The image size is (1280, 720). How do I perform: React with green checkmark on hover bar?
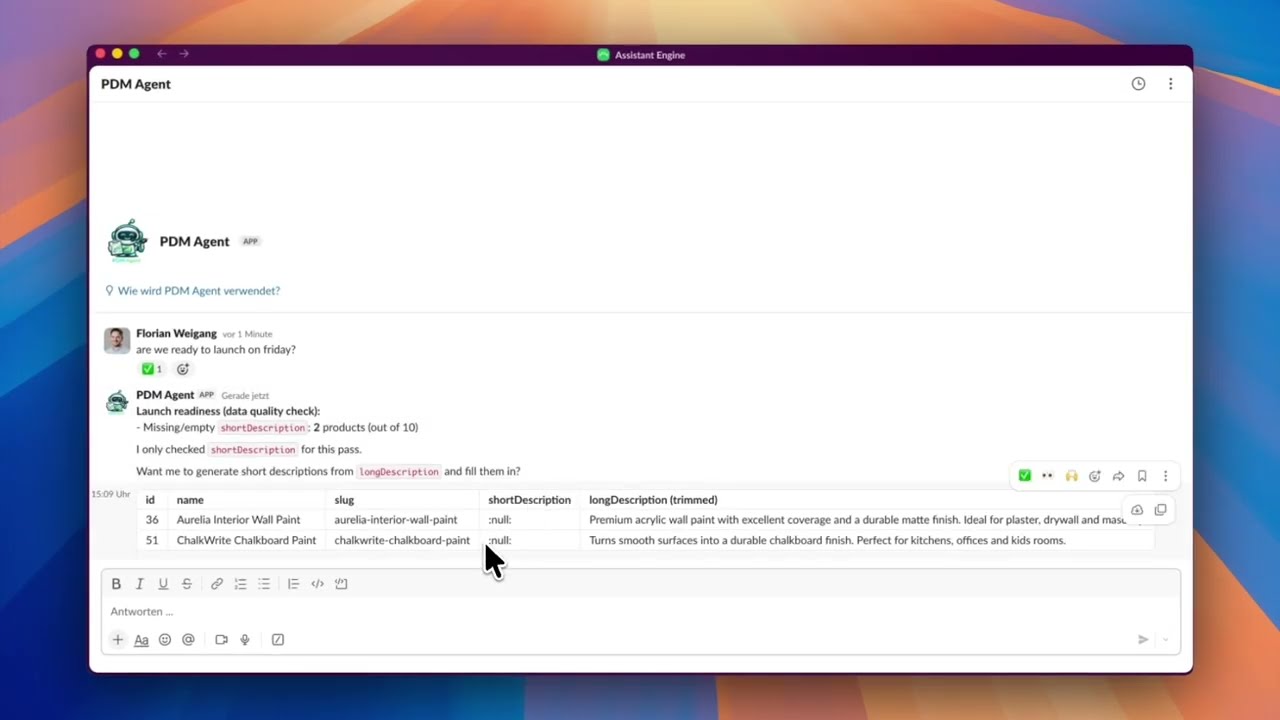1024,476
